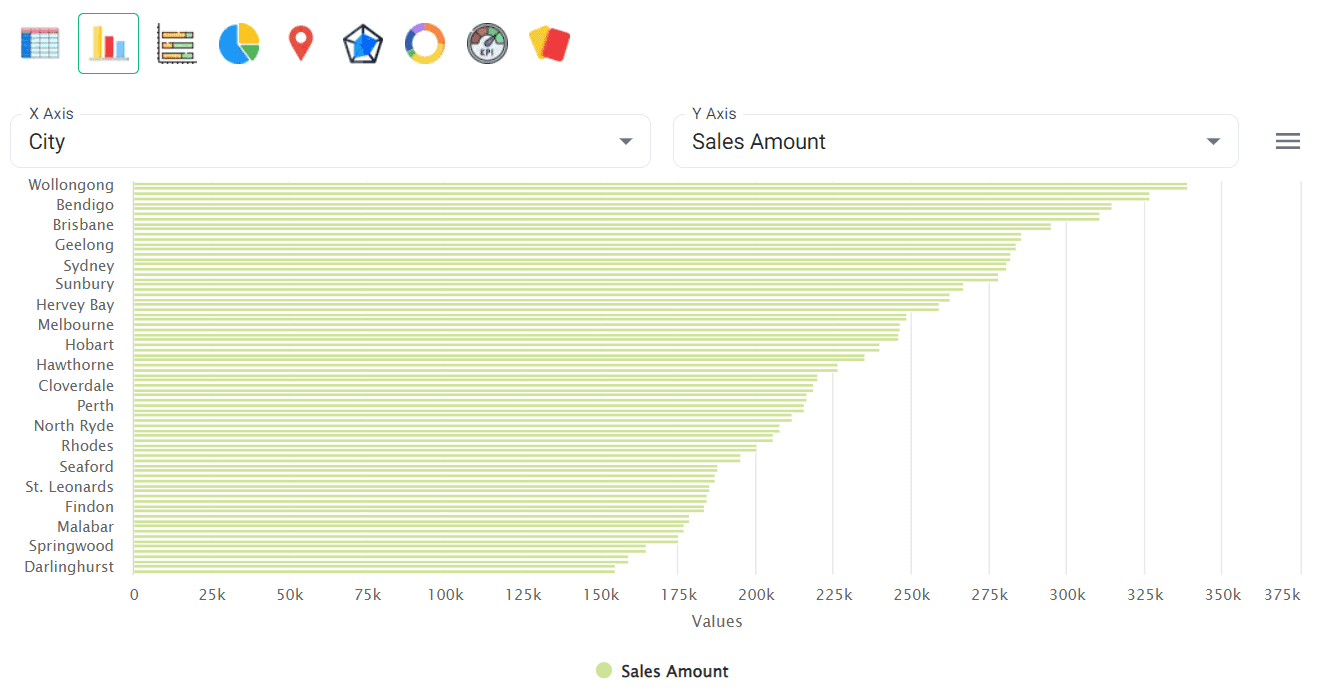
Task: Switch to the pie chart visualization
Action: click(x=238, y=43)
